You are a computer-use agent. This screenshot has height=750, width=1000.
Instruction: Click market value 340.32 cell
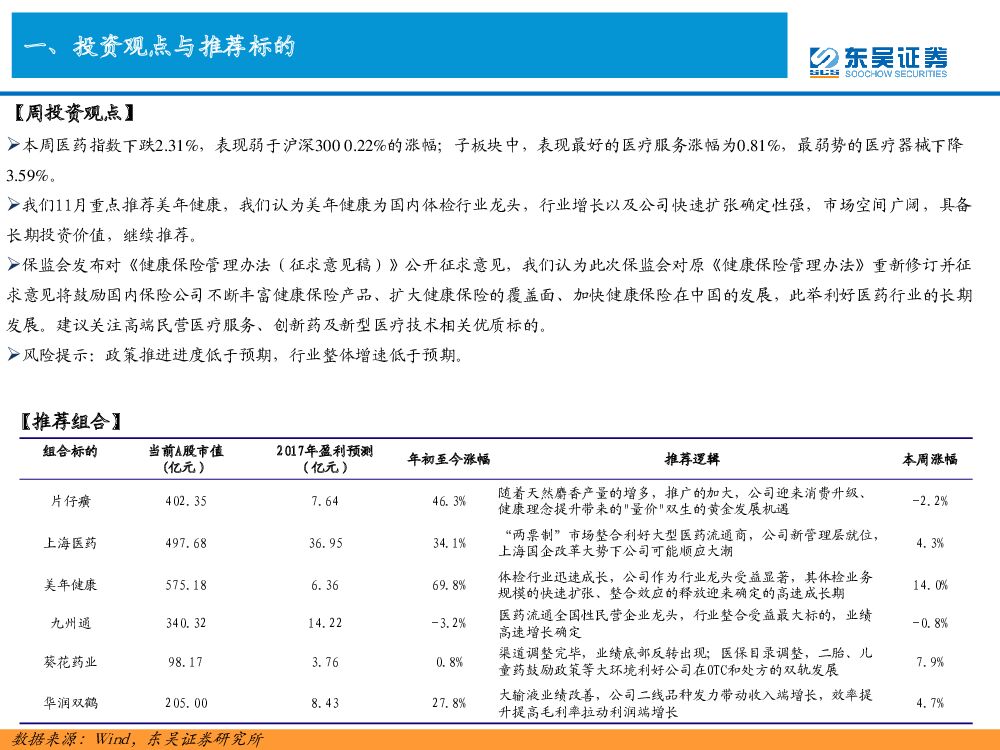coord(186,623)
